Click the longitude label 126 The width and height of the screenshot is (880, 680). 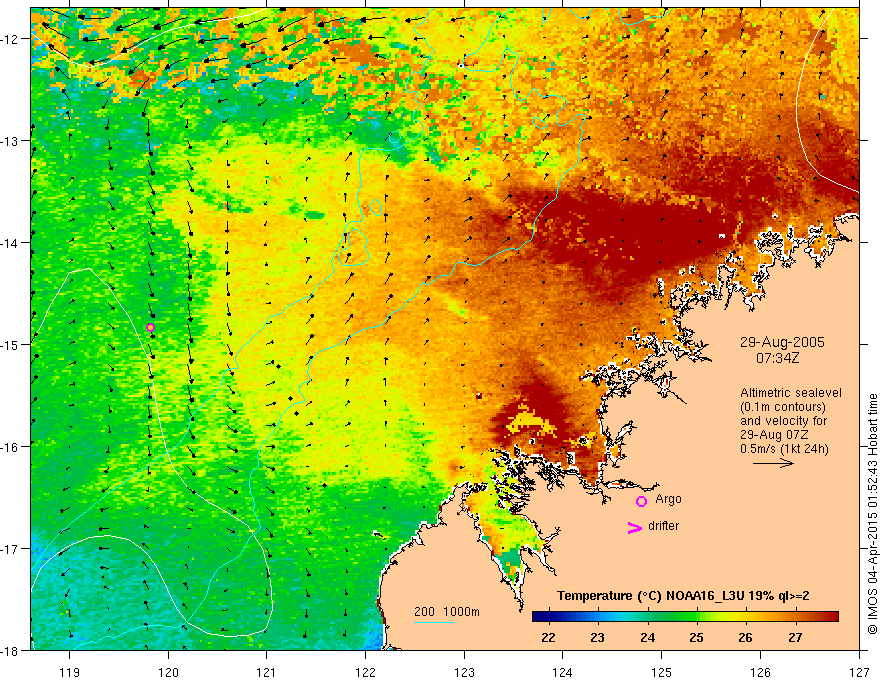760,672
